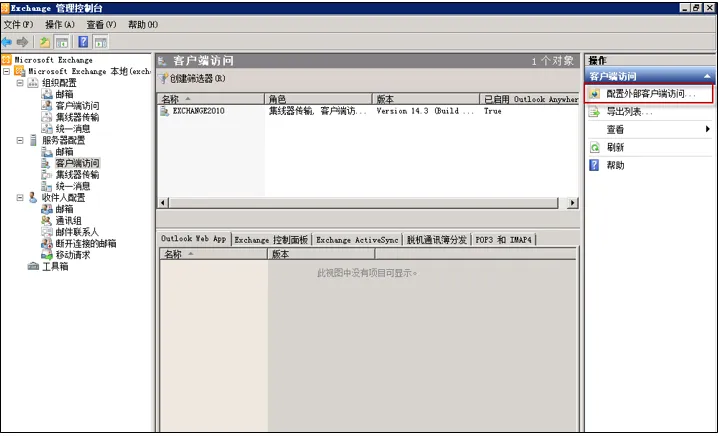718x436 pixels.
Task: Click the Version 14.3 cell
Action: 425,111
